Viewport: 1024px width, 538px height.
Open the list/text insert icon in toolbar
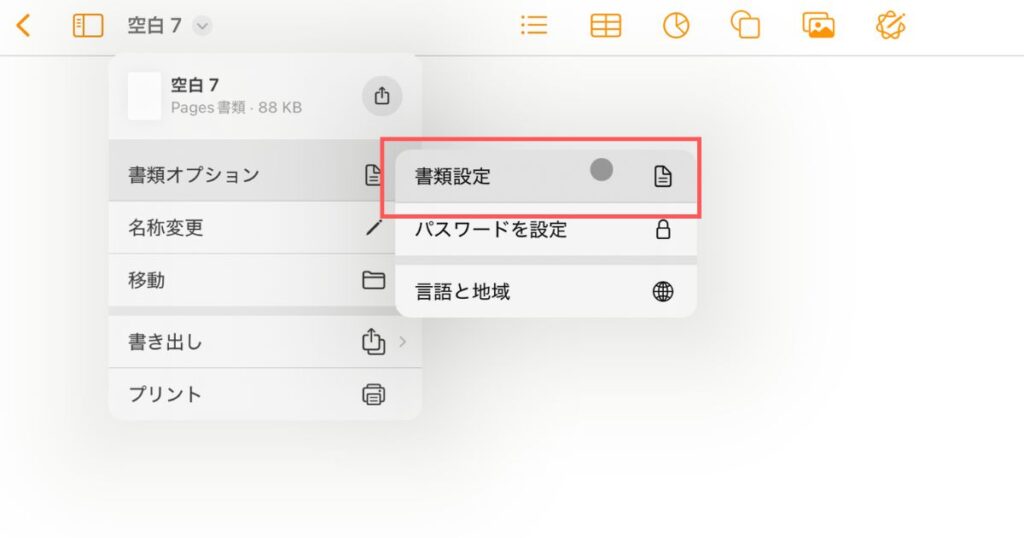pos(534,26)
